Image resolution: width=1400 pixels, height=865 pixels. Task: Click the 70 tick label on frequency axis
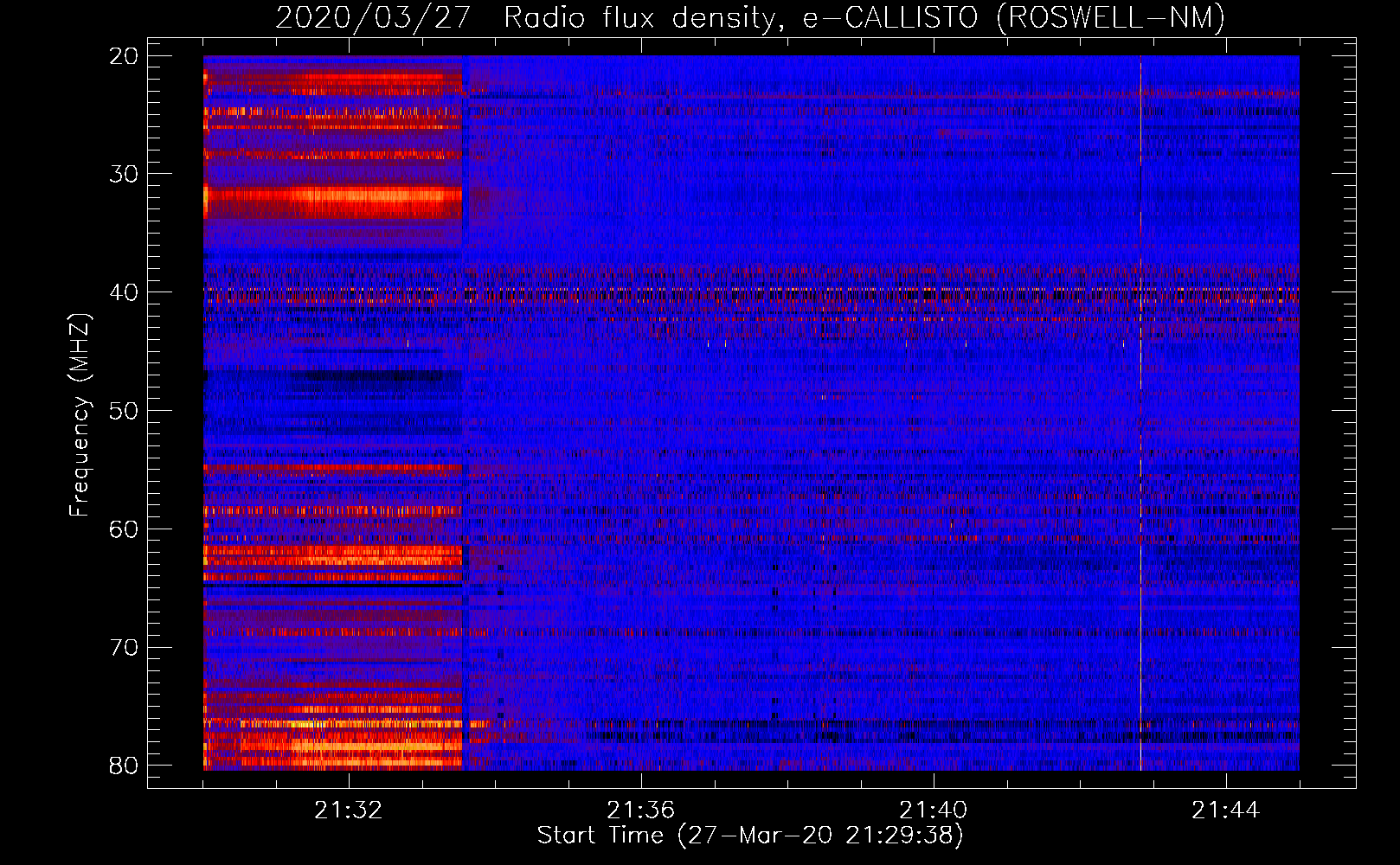tap(125, 648)
